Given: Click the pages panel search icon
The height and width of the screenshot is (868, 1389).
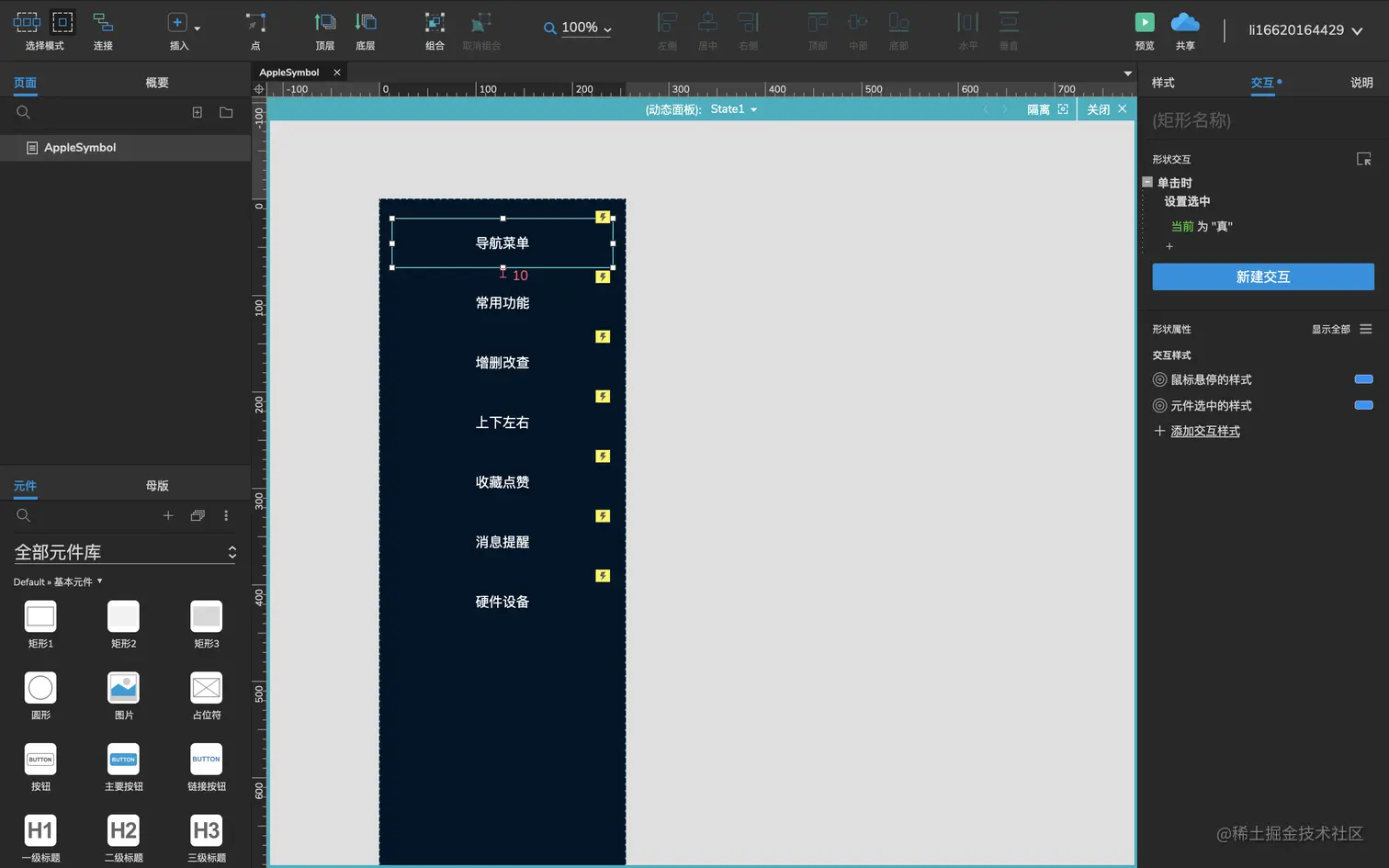Looking at the screenshot, I should (x=24, y=112).
